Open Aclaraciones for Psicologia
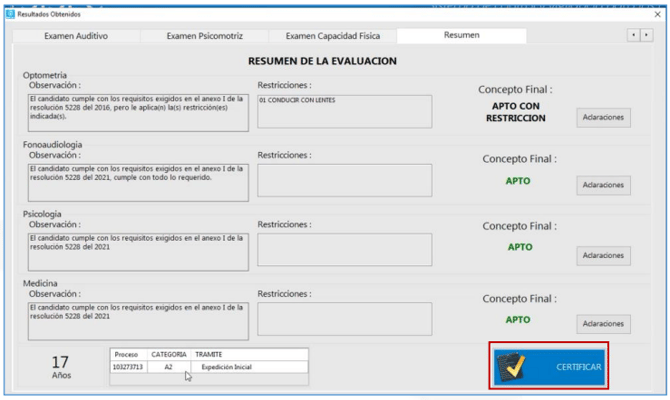The width and height of the screenshot is (670, 400). pyautogui.click(x=603, y=256)
